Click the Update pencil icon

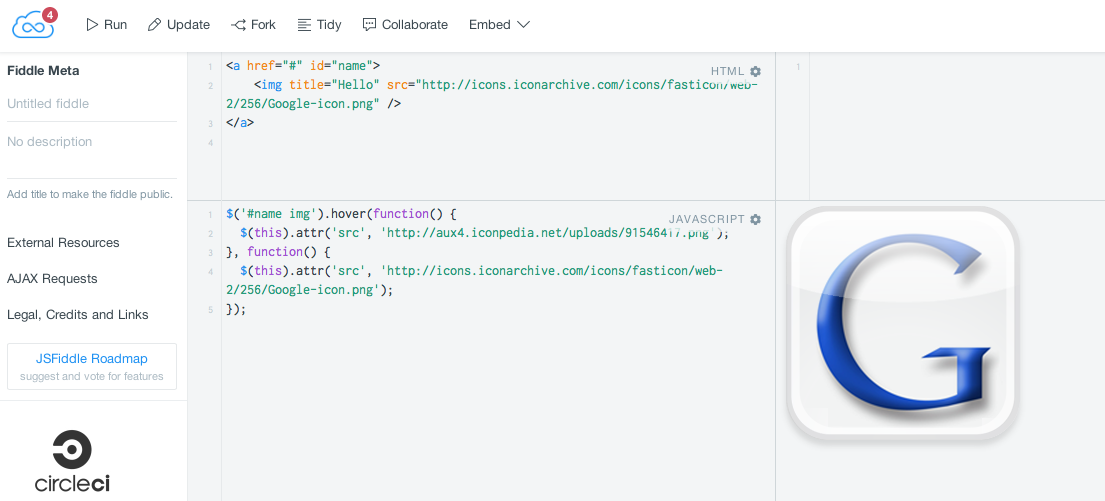(154, 25)
